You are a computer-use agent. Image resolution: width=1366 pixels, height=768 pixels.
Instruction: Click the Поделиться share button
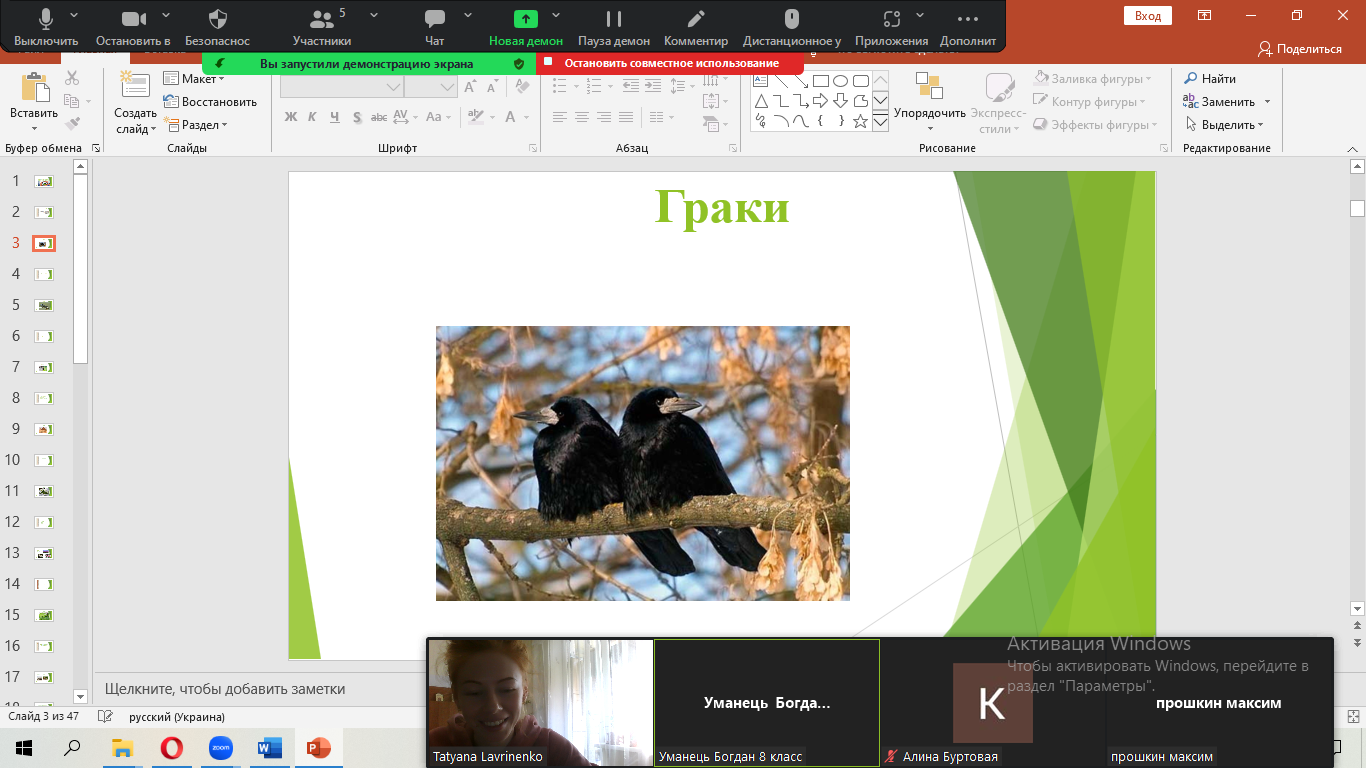pyautogui.click(x=1299, y=48)
